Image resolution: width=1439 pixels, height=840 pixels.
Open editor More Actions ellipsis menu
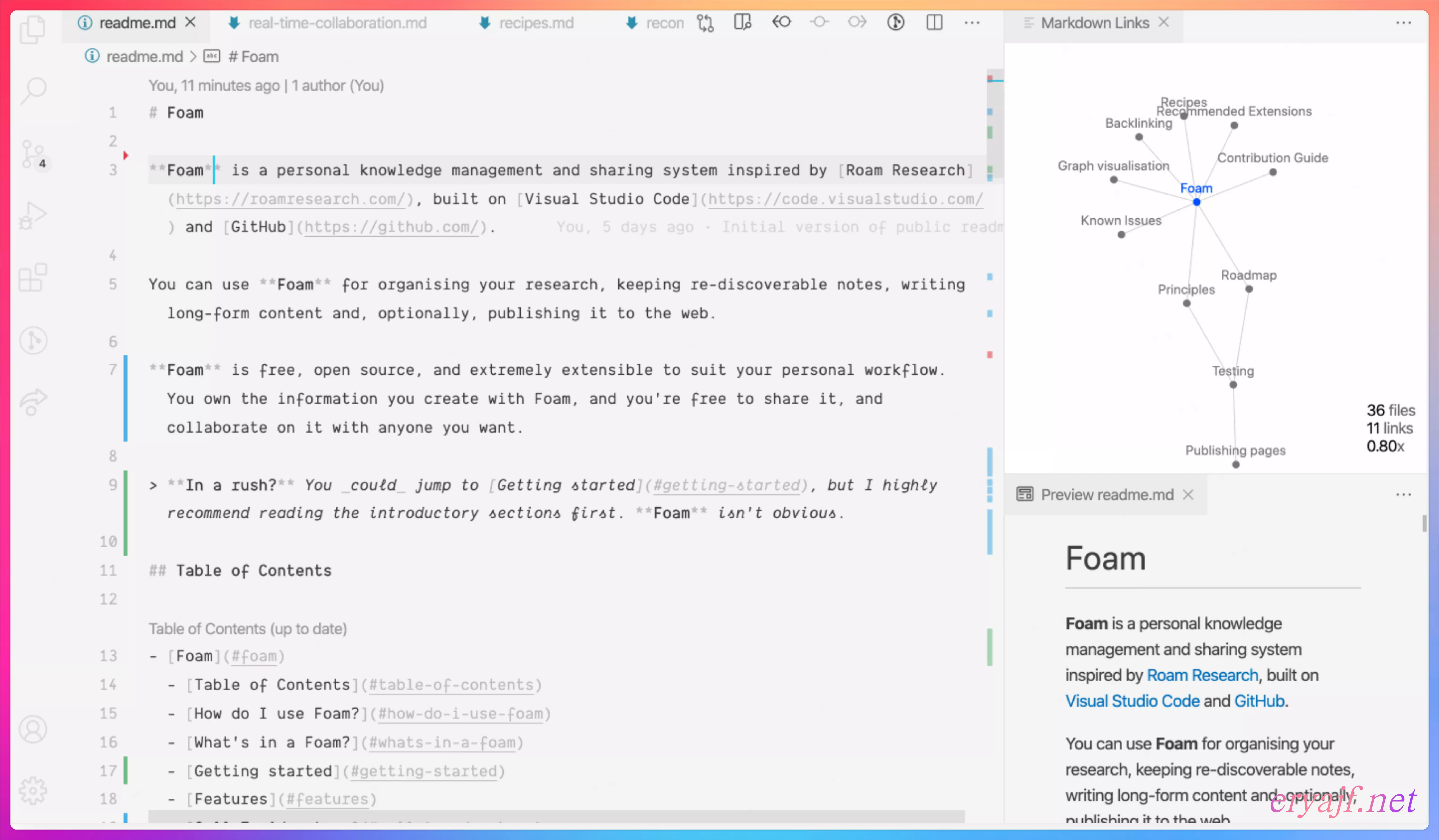pyautogui.click(x=972, y=23)
